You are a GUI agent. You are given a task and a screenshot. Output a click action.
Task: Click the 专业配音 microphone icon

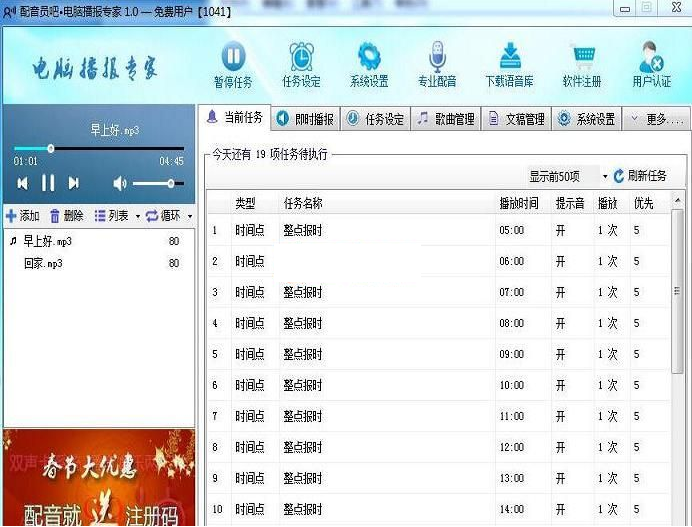pyautogui.click(x=437, y=57)
